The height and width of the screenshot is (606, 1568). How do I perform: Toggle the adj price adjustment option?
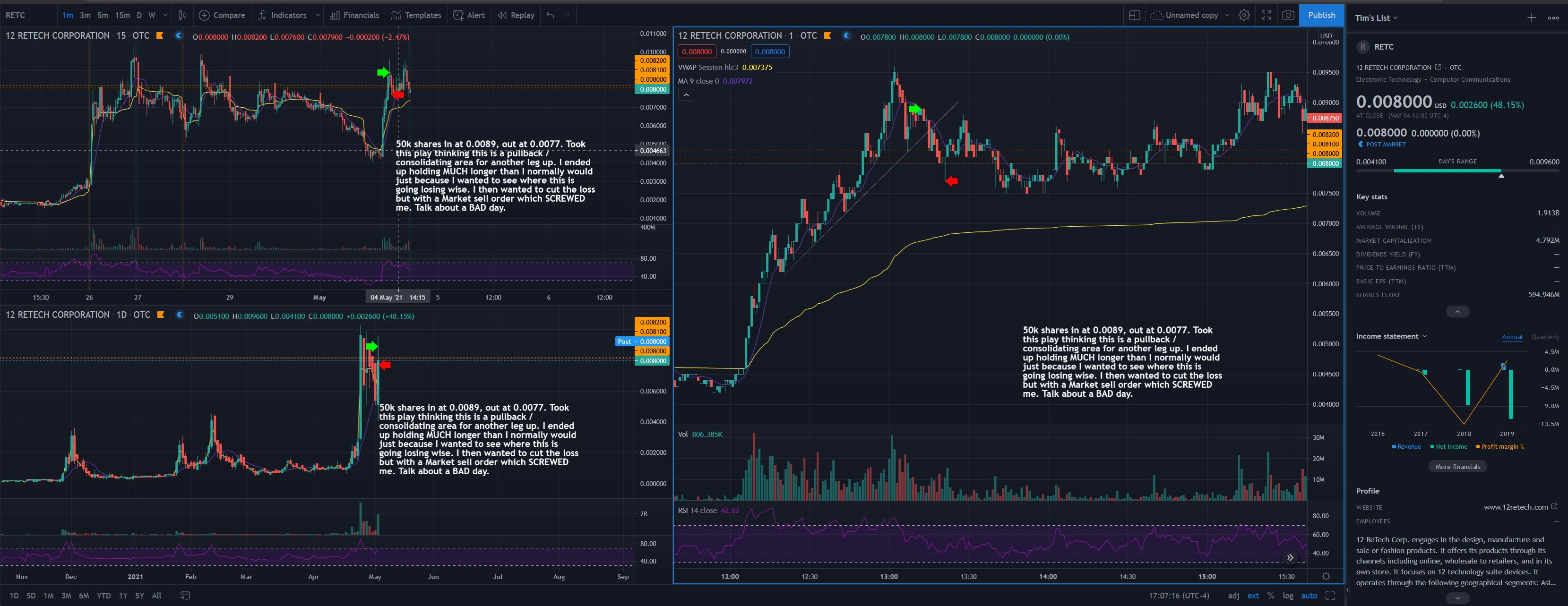coord(1233,596)
